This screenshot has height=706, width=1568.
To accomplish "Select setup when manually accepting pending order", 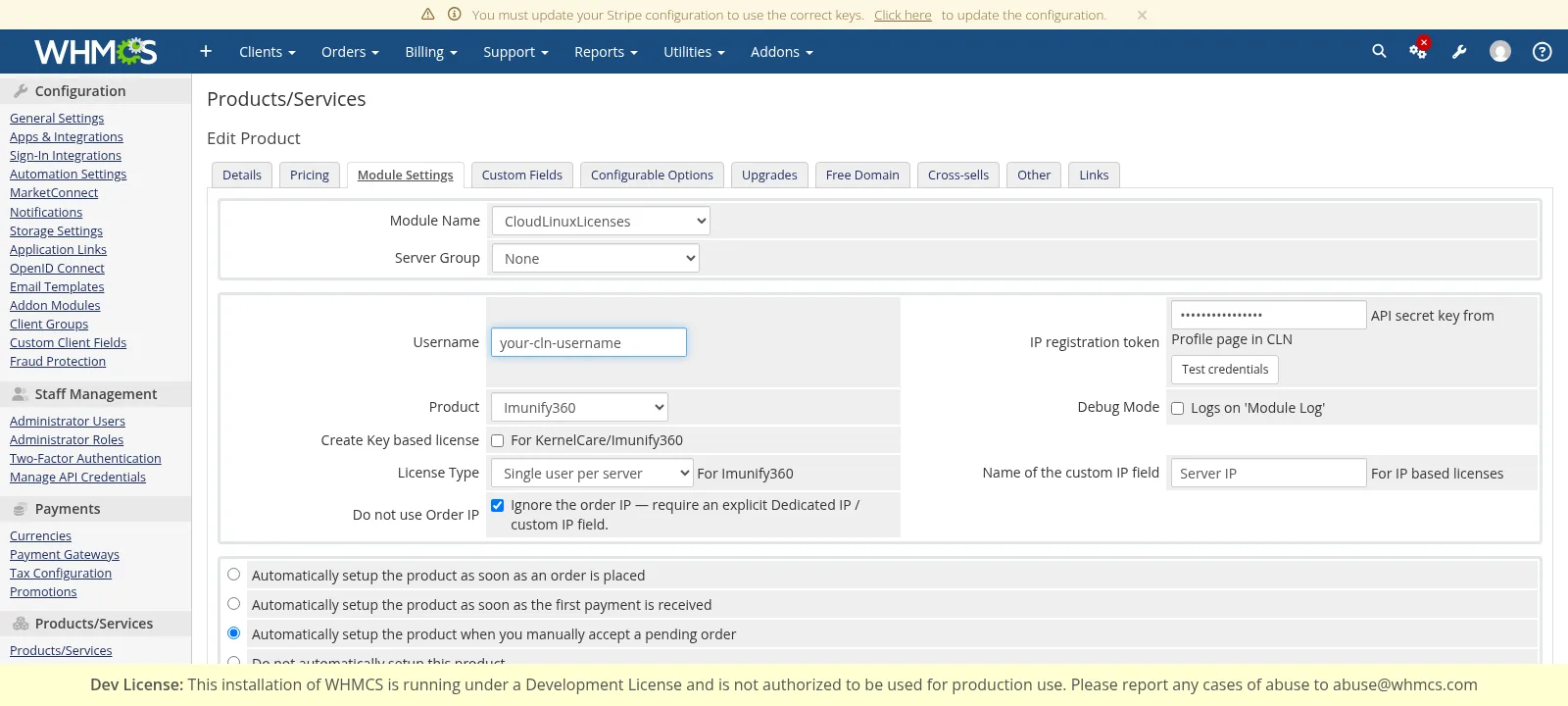I will (233, 633).
